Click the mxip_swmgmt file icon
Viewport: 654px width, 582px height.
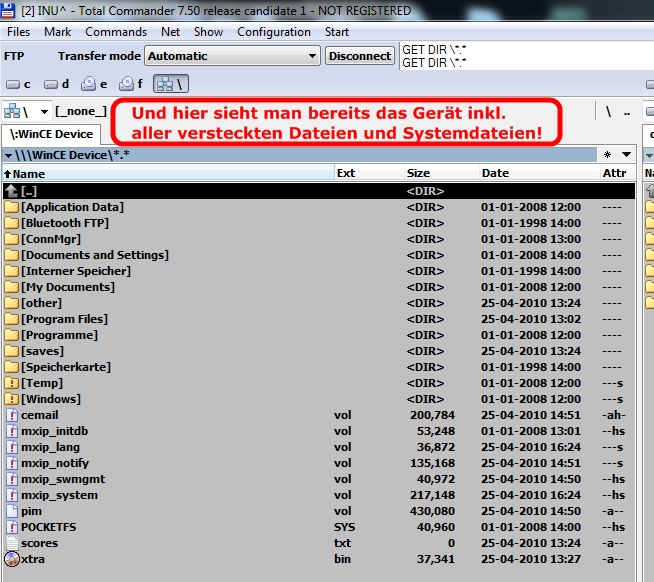click(13, 479)
